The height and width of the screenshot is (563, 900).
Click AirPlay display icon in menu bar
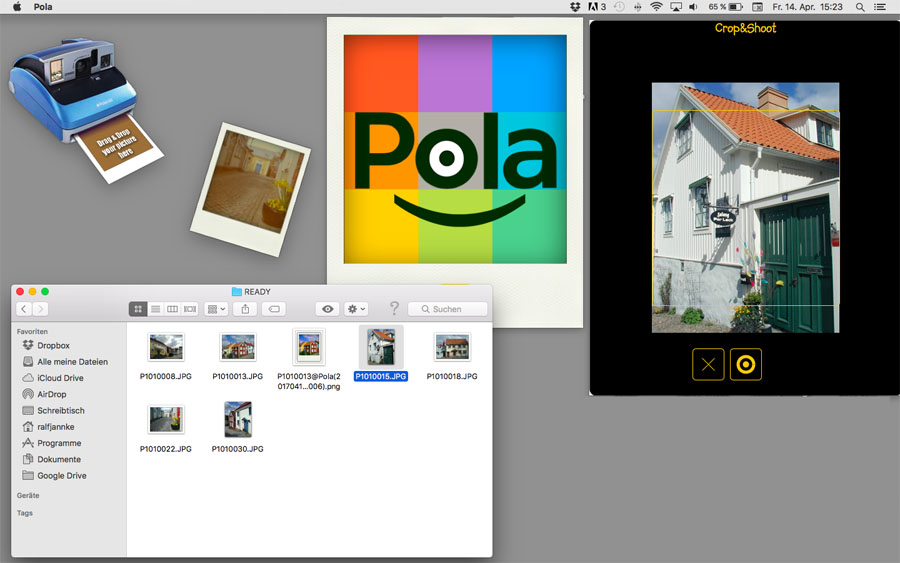pyautogui.click(x=676, y=7)
